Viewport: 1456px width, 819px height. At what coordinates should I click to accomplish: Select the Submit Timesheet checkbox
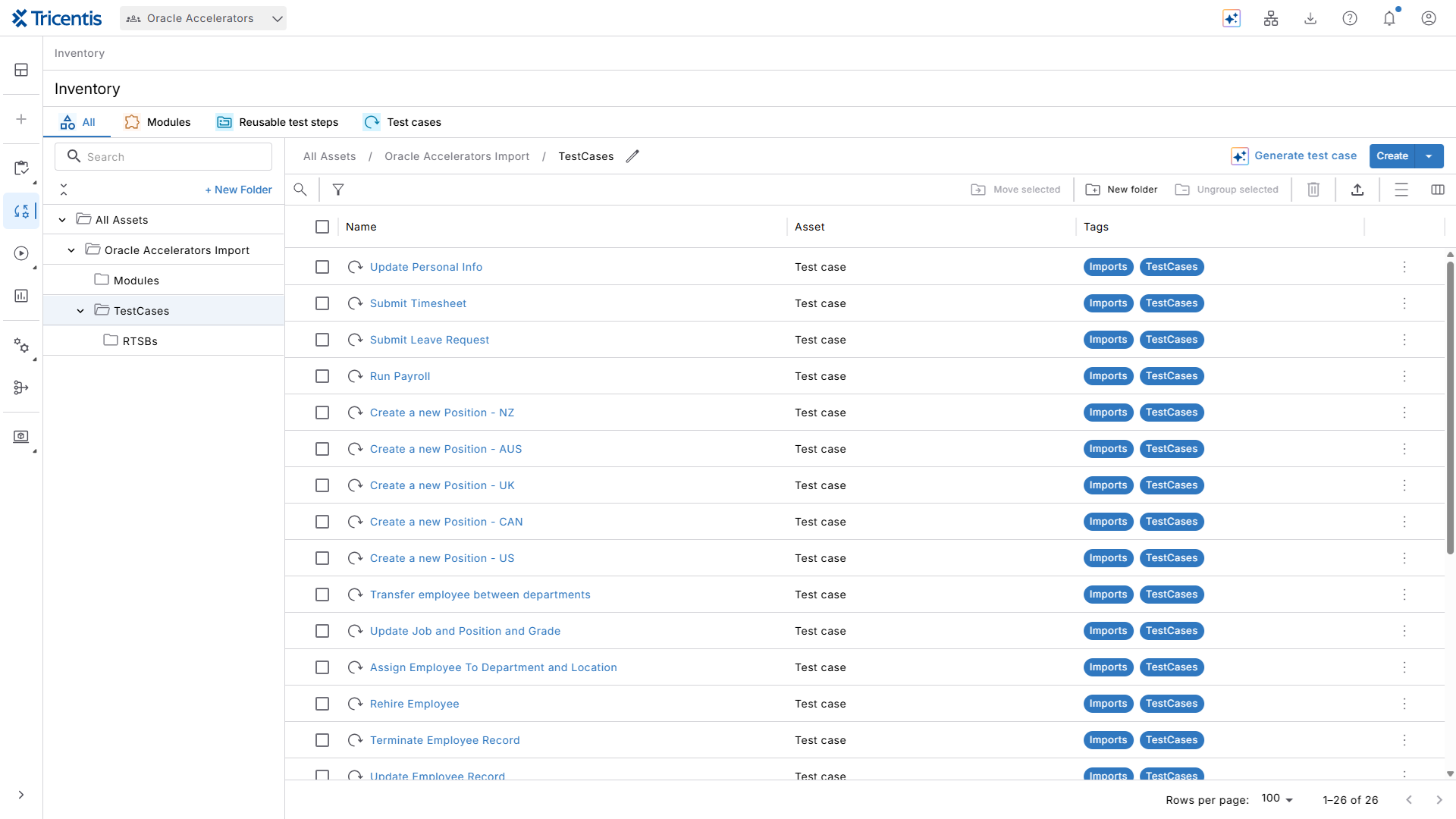322,303
